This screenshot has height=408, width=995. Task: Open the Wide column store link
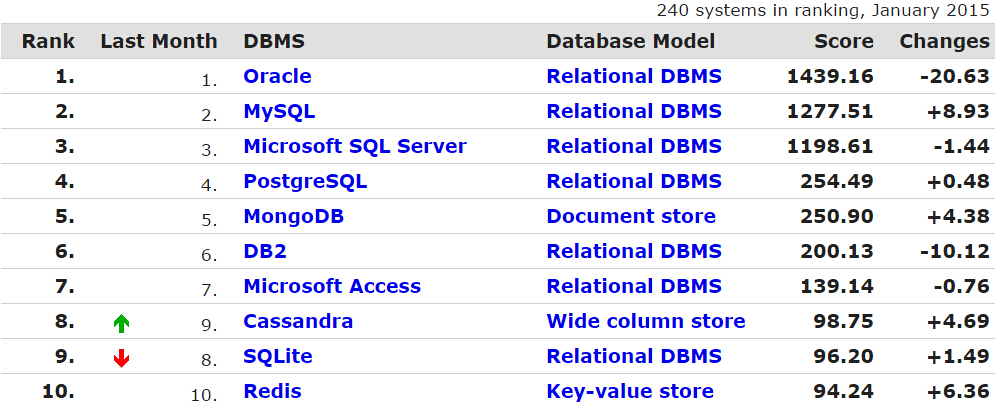point(646,320)
